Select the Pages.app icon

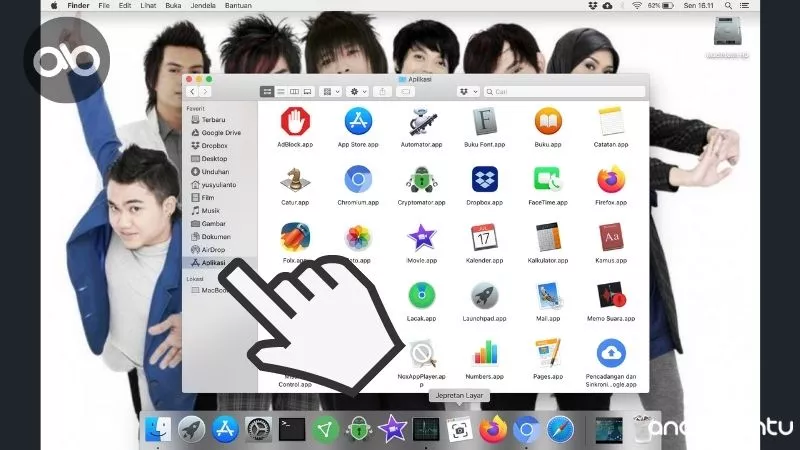coord(548,354)
